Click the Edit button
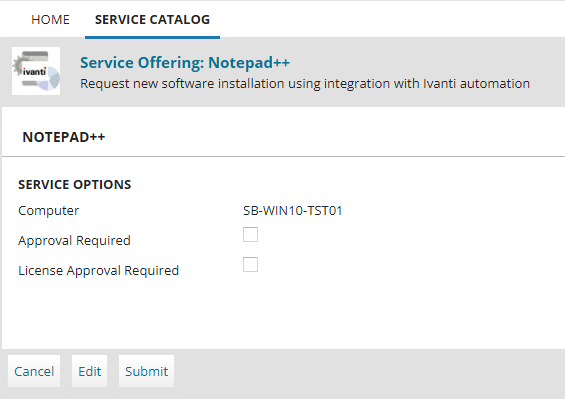Screen dimensions: 565x401 click(90, 371)
